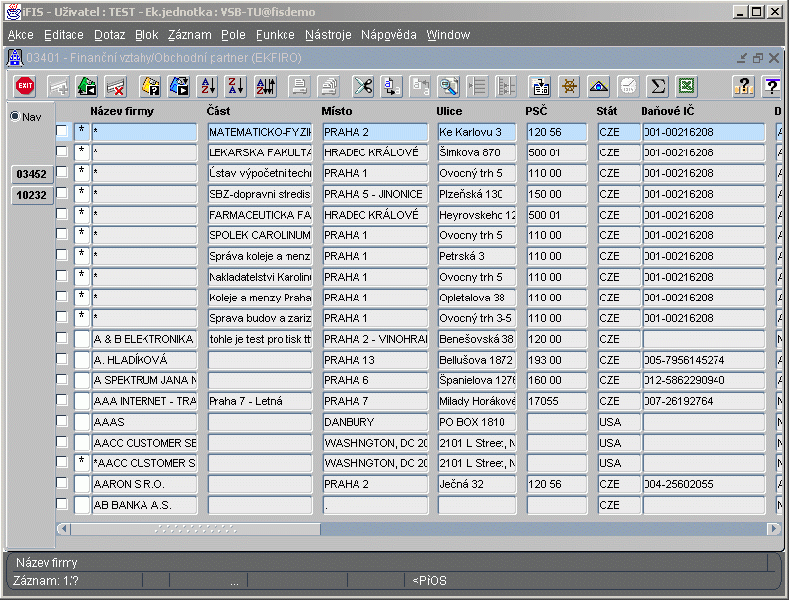Click the greyed paste value icon
789x600 pixels.
point(420,86)
